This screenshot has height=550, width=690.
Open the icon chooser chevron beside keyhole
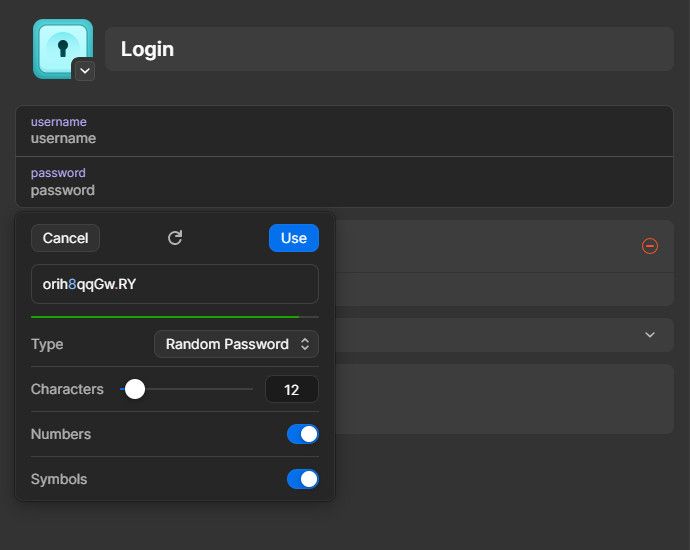pyautogui.click(x=84, y=70)
